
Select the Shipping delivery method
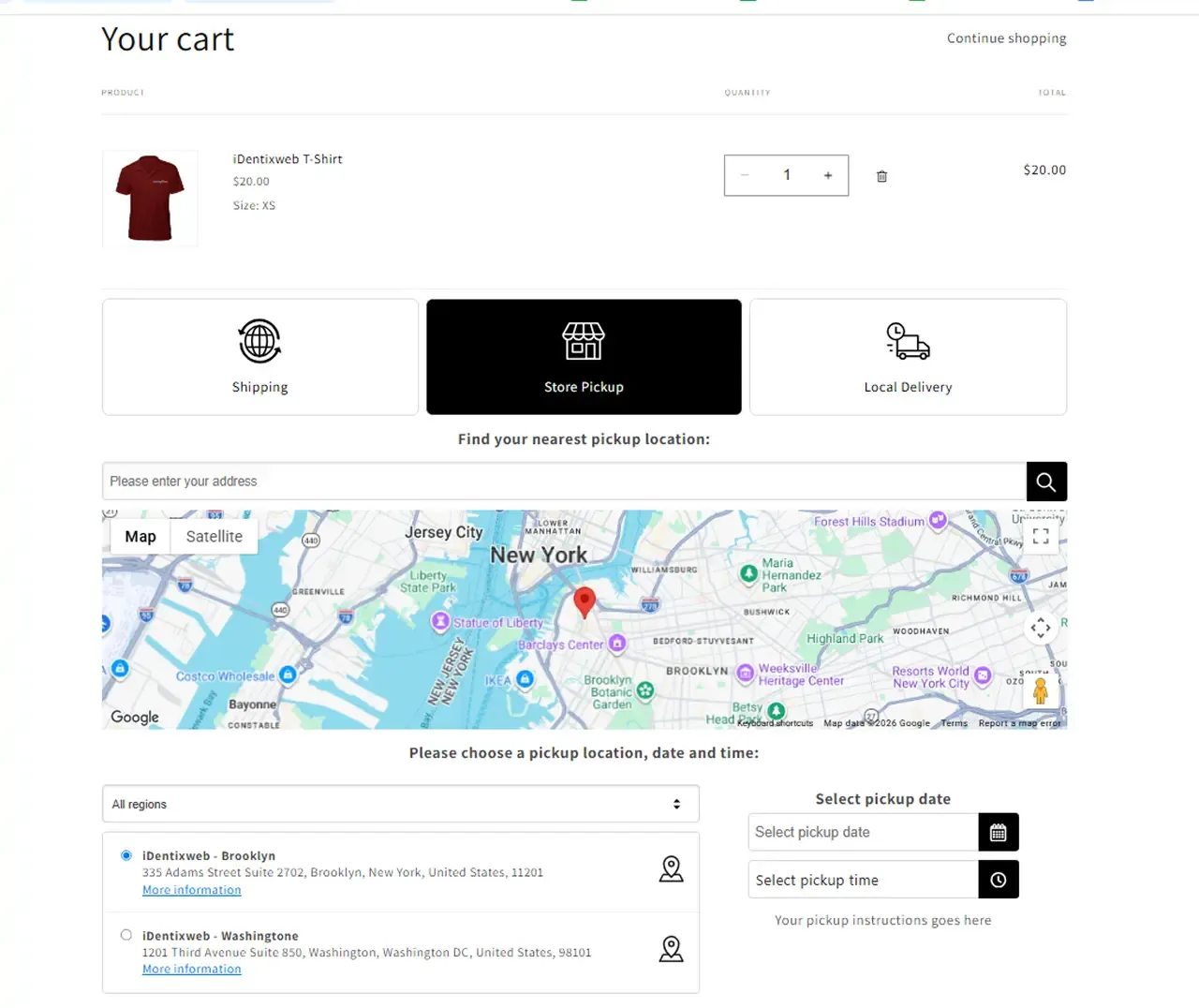click(x=260, y=357)
